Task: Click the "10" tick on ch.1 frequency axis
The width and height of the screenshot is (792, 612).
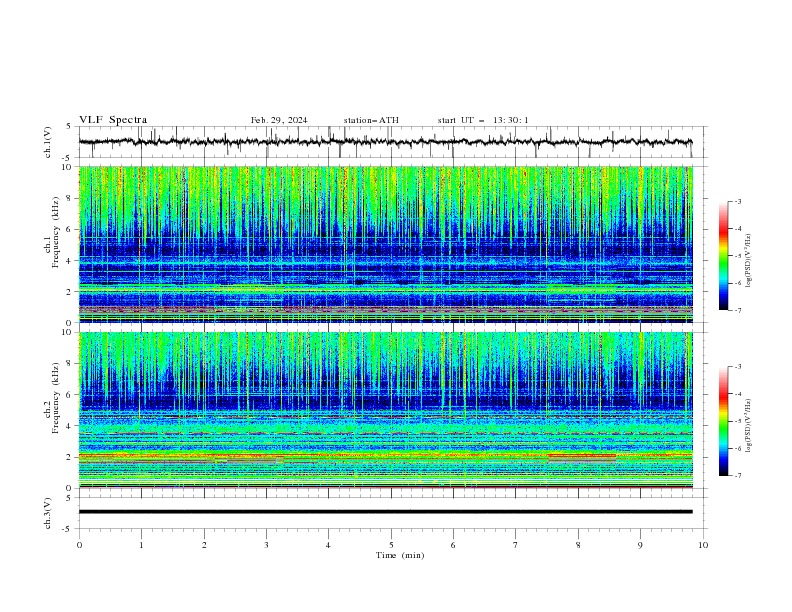Action: [x=69, y=167]
